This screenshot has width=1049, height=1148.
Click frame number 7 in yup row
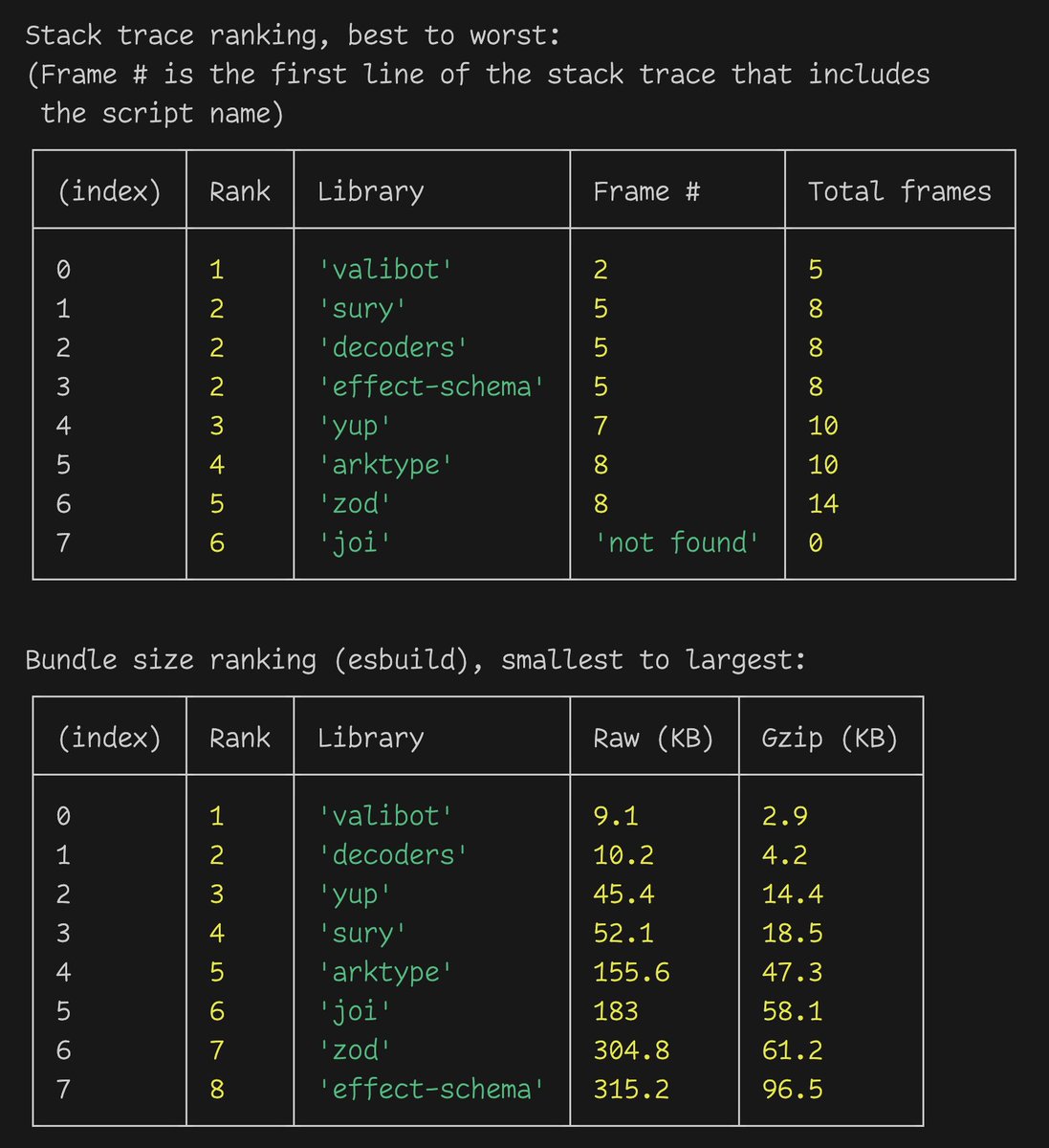pyautogui.click(x=601, y=426)
